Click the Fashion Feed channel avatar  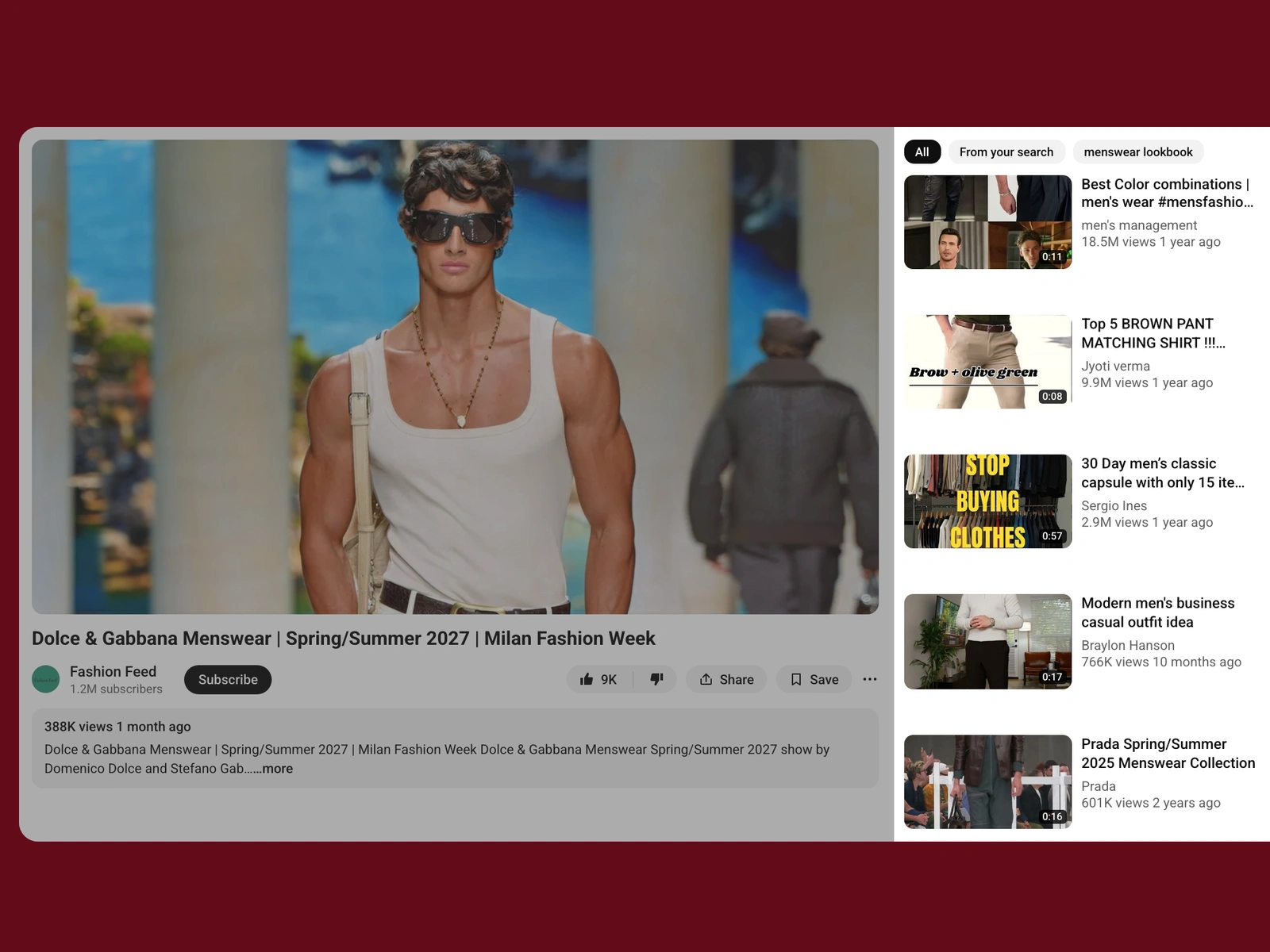(x=46, y=680)
